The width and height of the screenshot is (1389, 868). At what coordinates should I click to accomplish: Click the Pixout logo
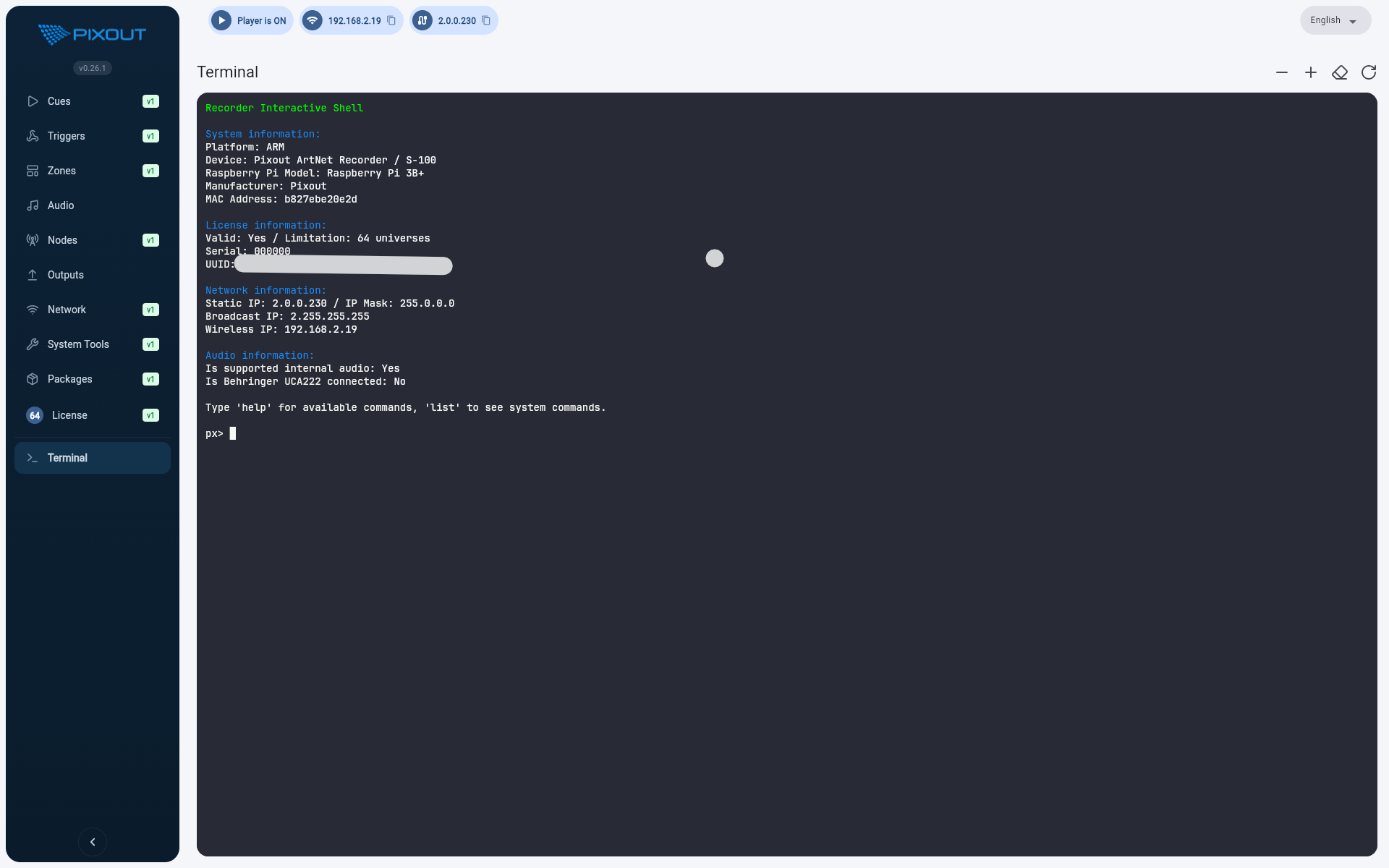tap(92, 34)
